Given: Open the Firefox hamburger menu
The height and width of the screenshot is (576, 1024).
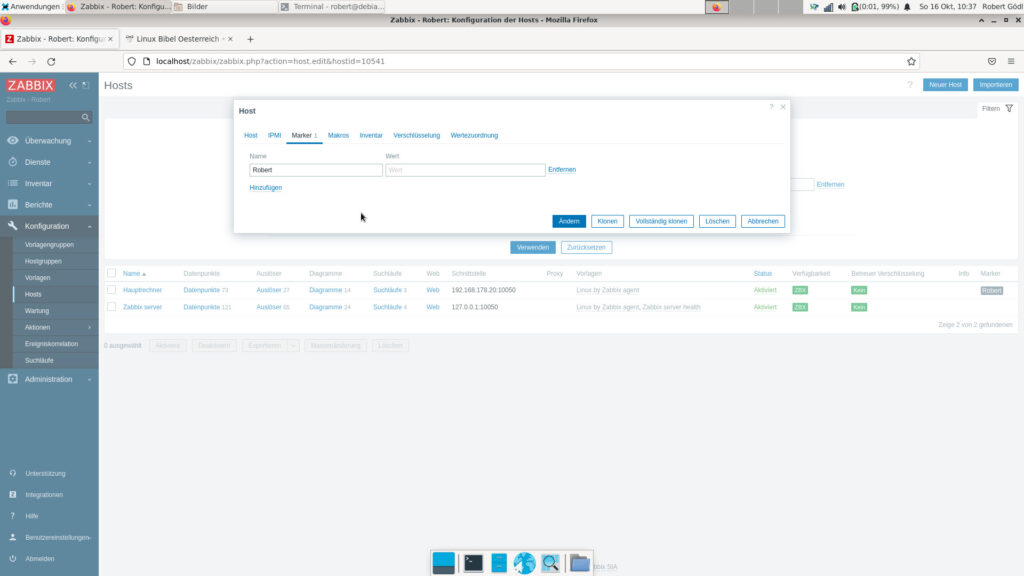Looking at the screenshot, I should tap(1011, 61).
